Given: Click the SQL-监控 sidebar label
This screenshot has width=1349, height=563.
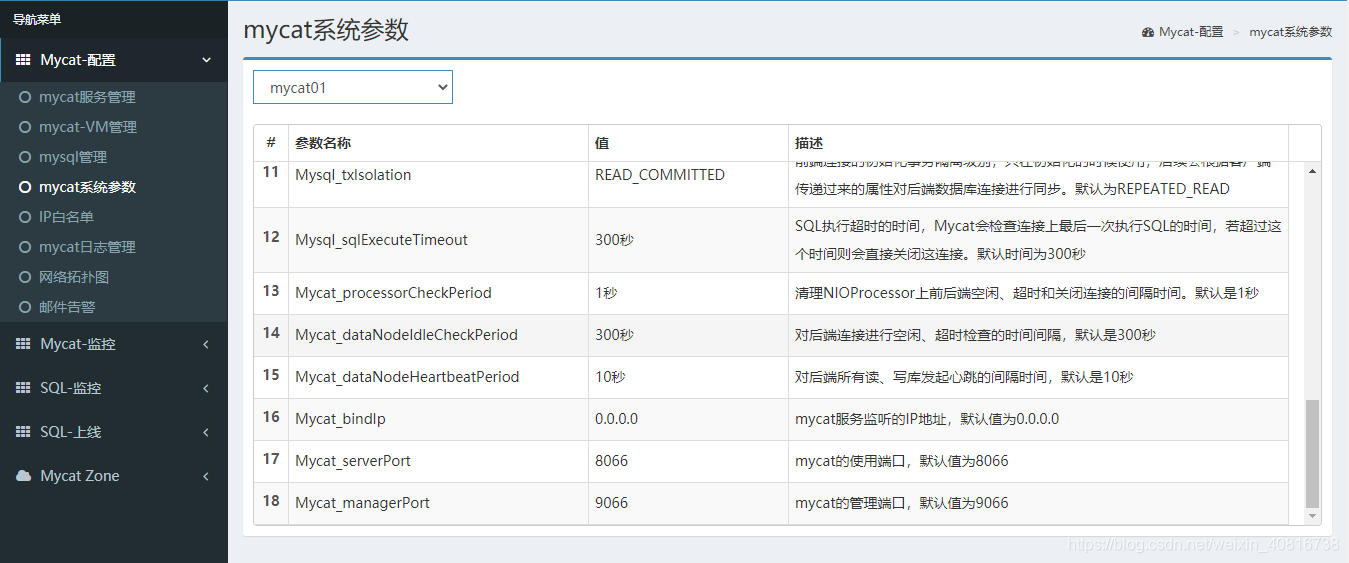Looking at the screenshot, I should pyautogui.click(x=71, y=388).
